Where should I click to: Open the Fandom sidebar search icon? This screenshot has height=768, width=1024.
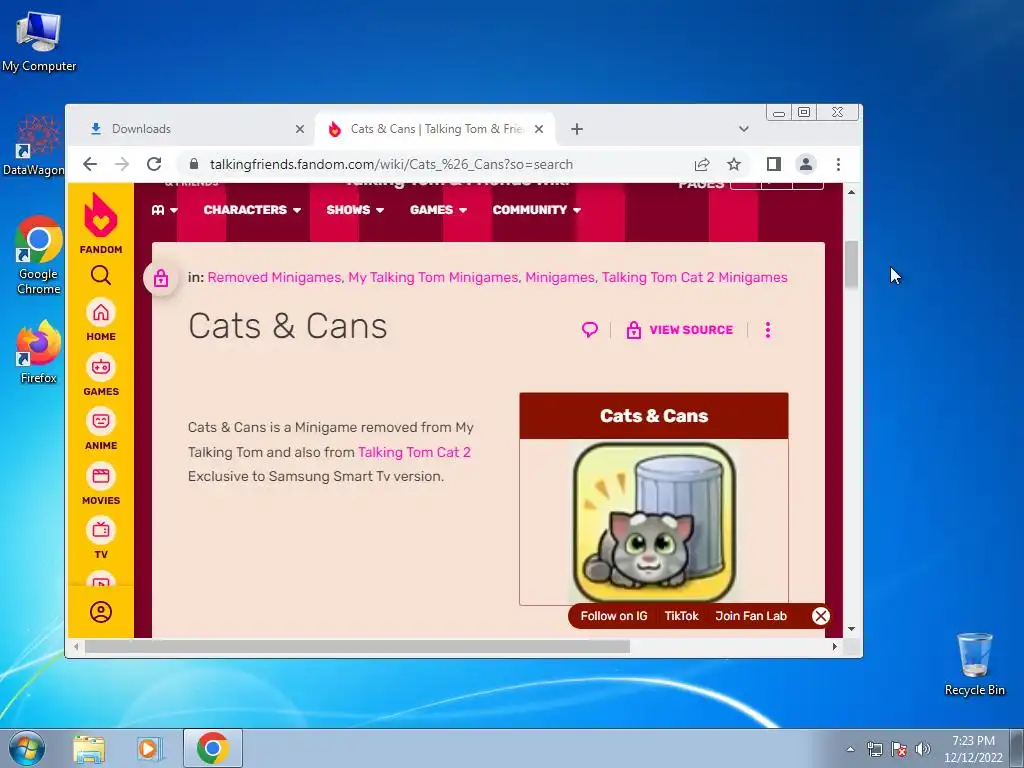(x=101, y=275)
